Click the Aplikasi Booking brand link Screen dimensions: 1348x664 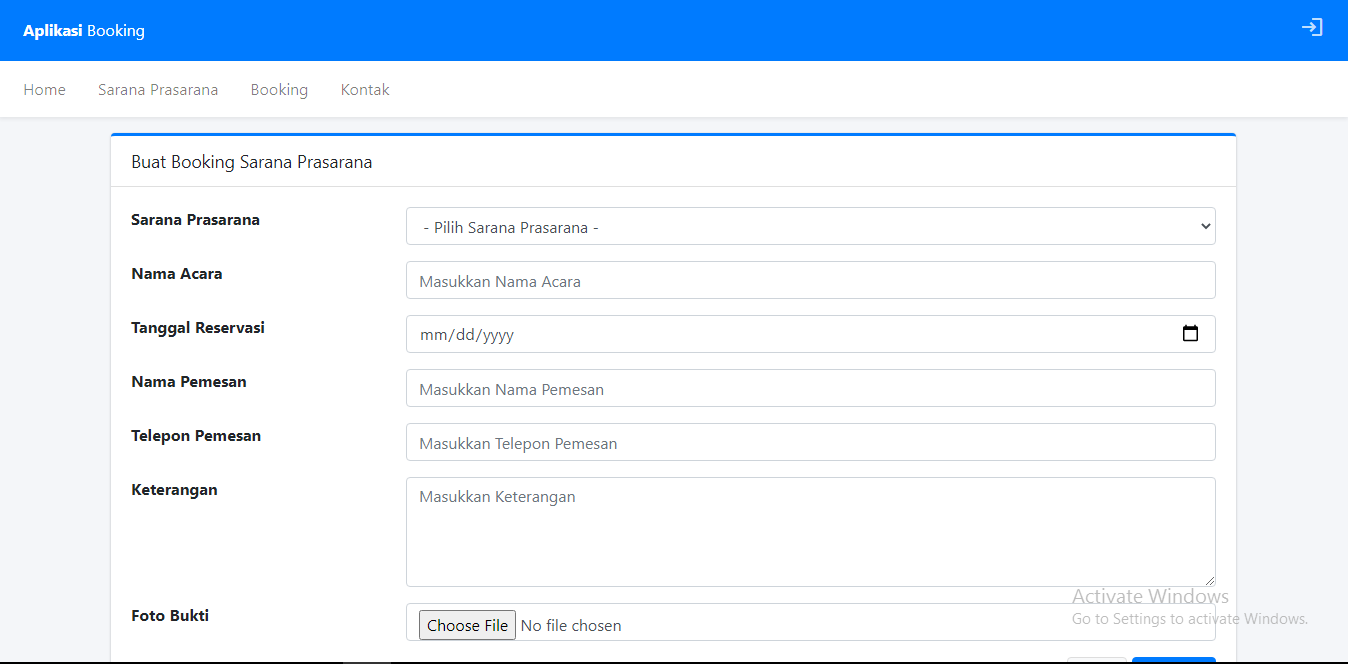click(x=84, y=31)
